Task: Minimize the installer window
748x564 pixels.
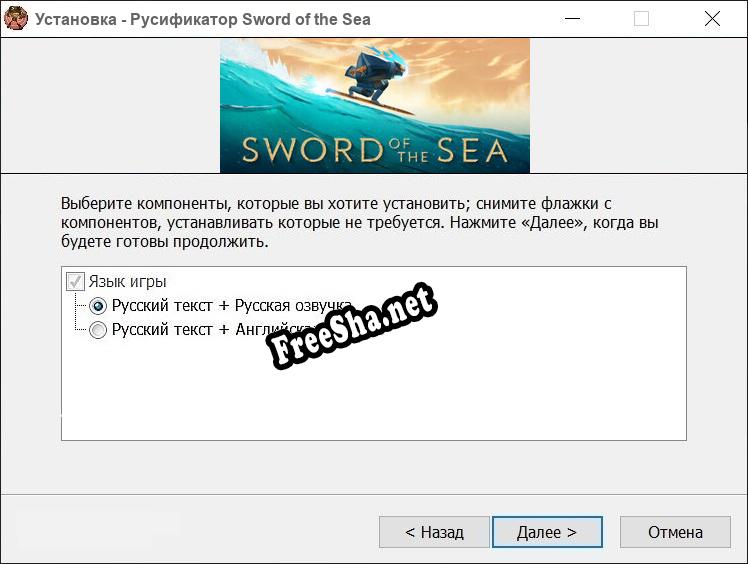Action: coord(572,19)
